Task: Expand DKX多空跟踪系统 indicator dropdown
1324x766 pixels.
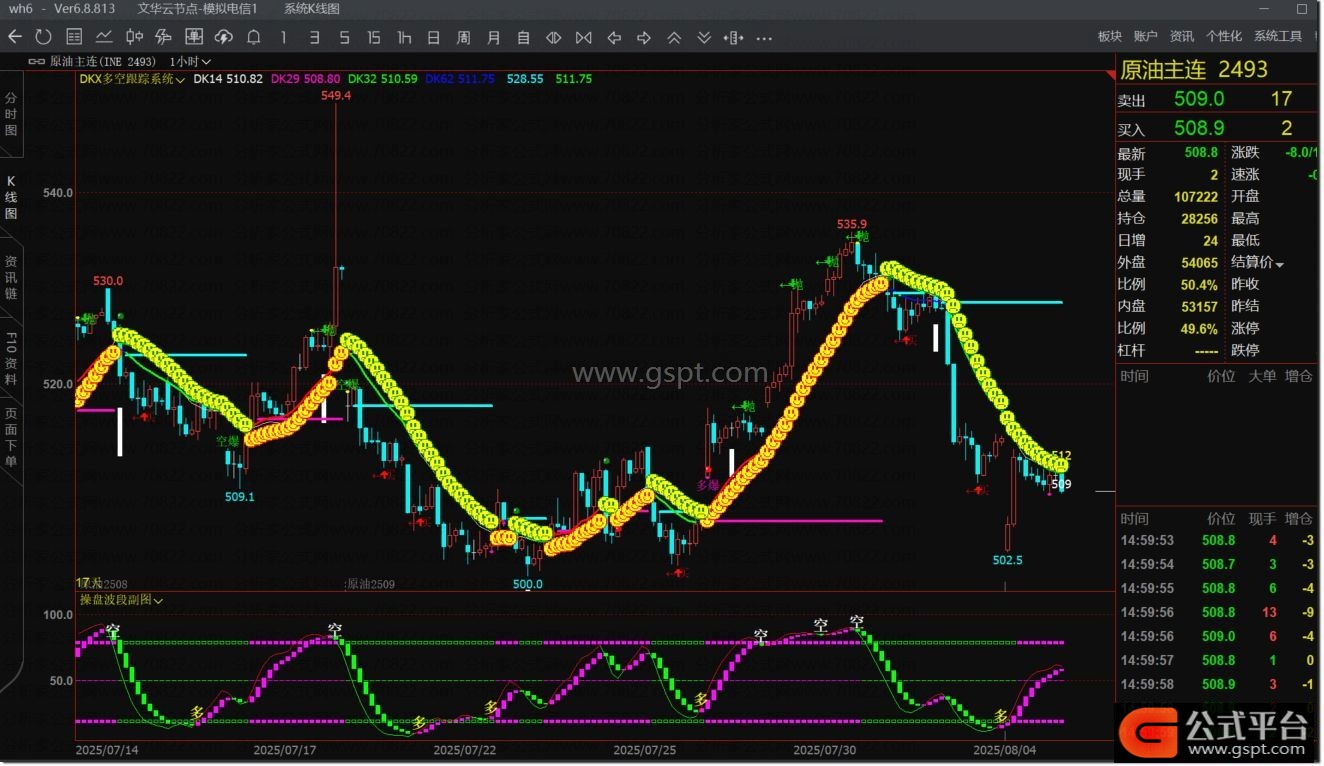Action: 132,79
